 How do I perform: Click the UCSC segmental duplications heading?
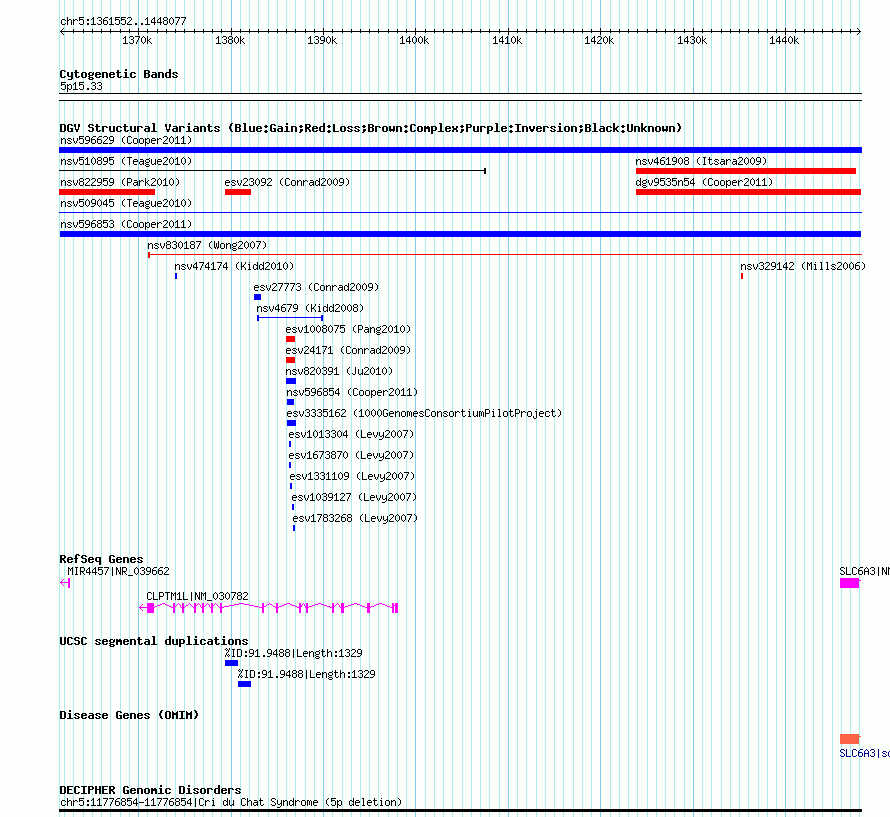(154, 641)
